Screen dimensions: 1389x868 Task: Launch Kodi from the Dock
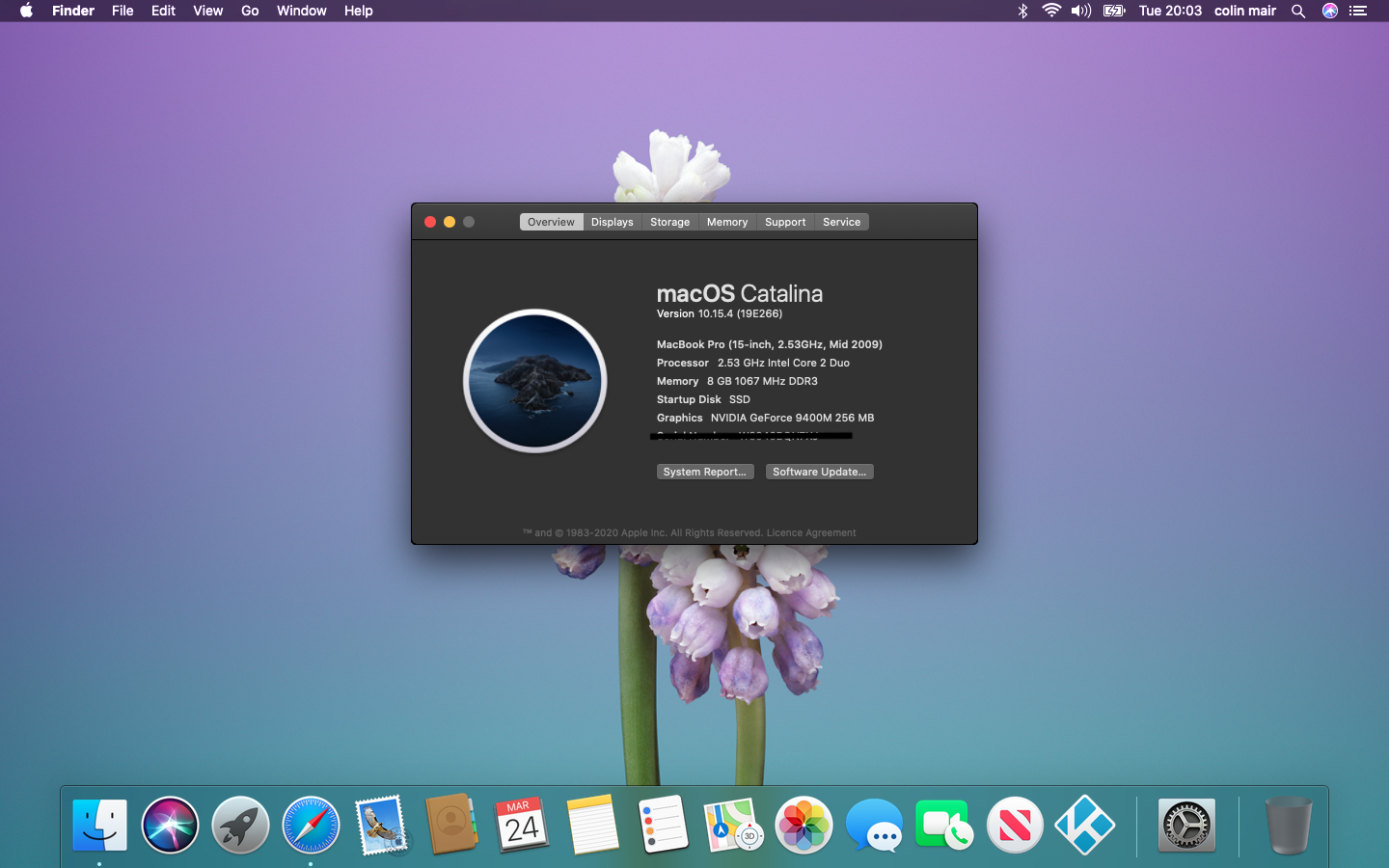click(1085, 826)
